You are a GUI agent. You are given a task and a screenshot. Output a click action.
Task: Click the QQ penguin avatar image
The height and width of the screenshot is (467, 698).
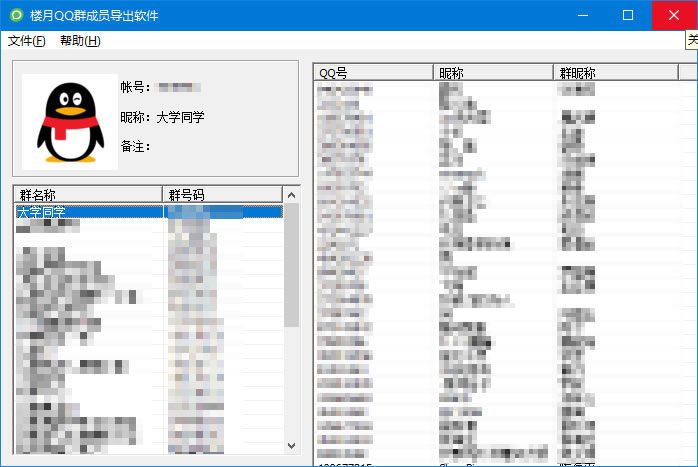(69, 119)
